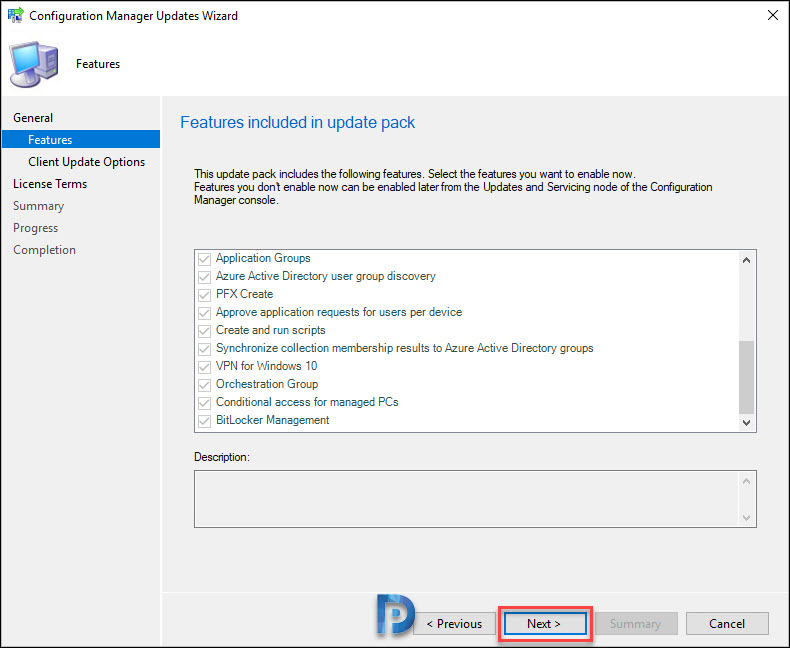The height and width of the screenshot is (648, 790).
Task: Click the 'PFX Create' feature label
Action: pos(244,294)
